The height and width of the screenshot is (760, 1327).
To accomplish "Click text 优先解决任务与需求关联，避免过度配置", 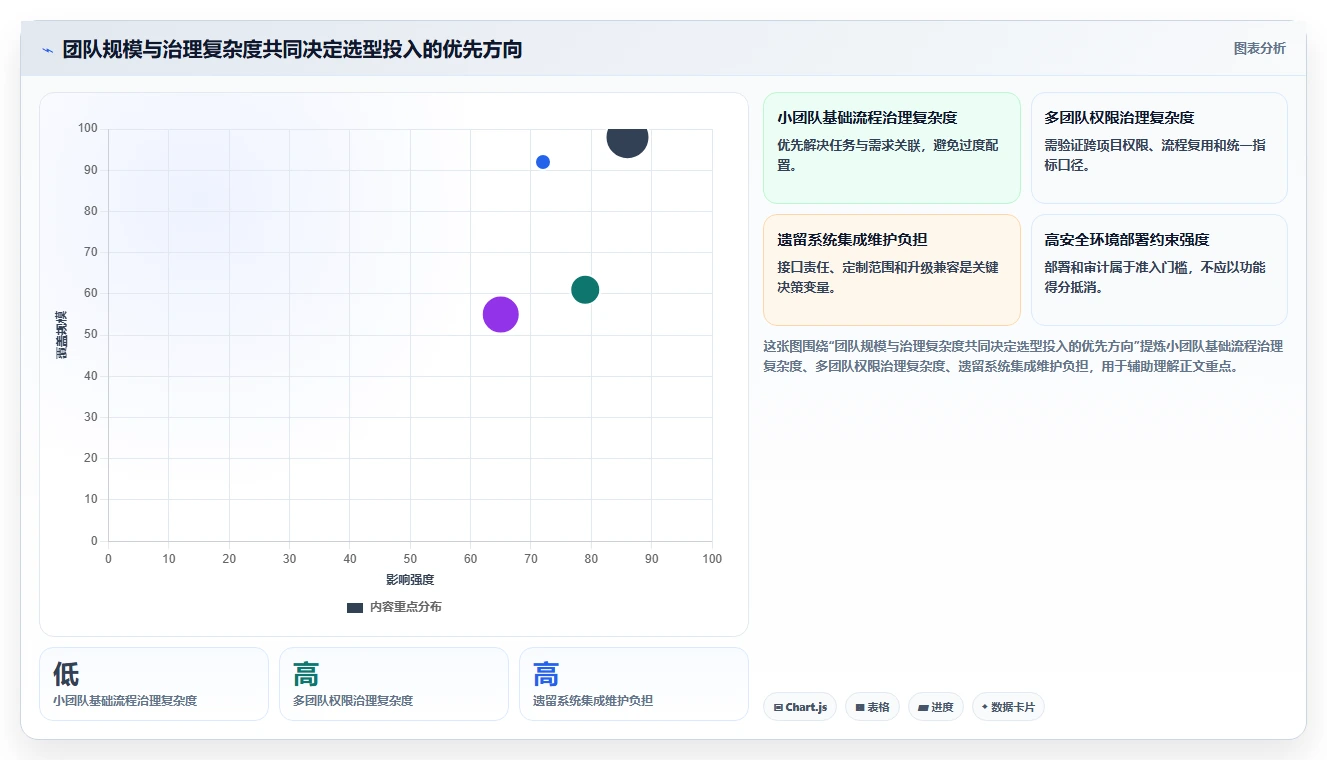I will [x=888, y=155].
